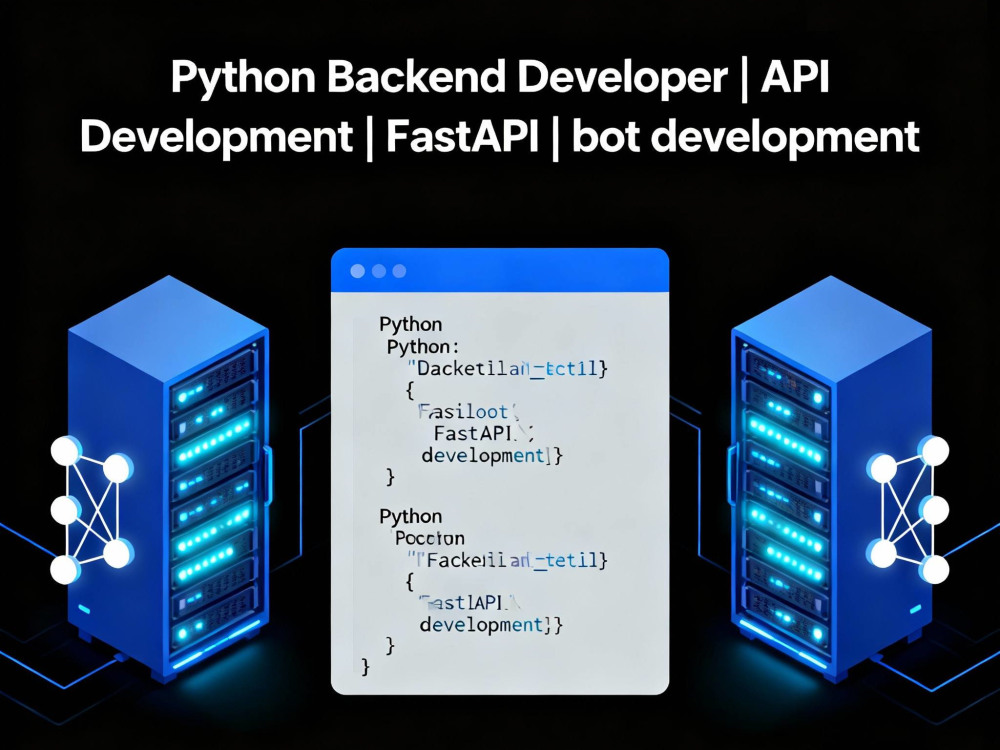Click the 'Fackerilan_tetil}' code line

(508, 560)
